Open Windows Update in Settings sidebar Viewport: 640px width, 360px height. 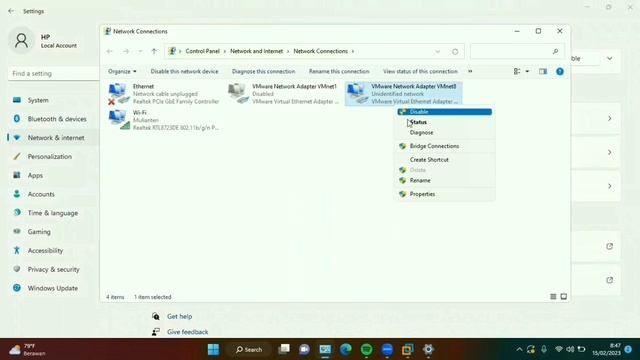click(x=53, y=288)
